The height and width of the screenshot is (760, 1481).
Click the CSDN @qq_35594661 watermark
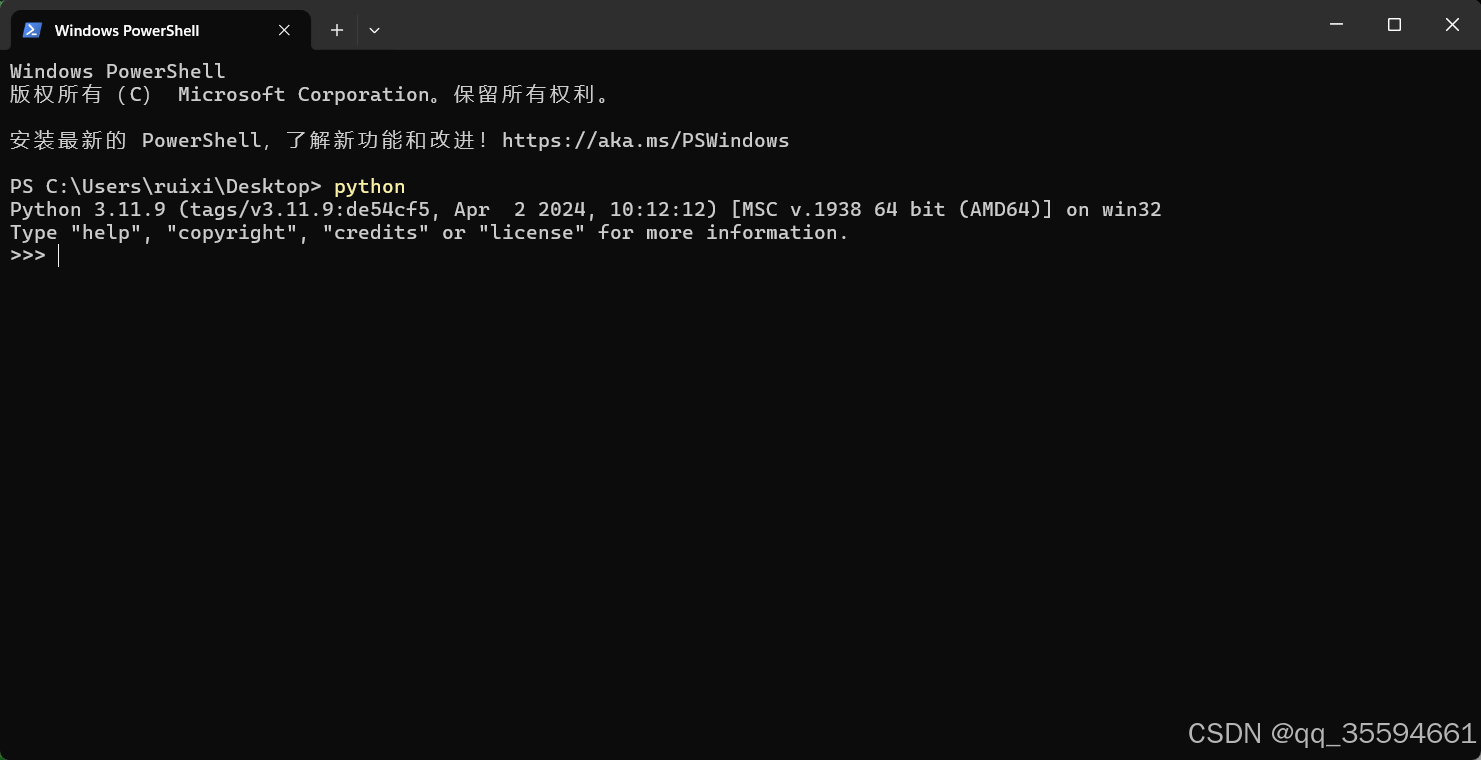click(1332, 733)
